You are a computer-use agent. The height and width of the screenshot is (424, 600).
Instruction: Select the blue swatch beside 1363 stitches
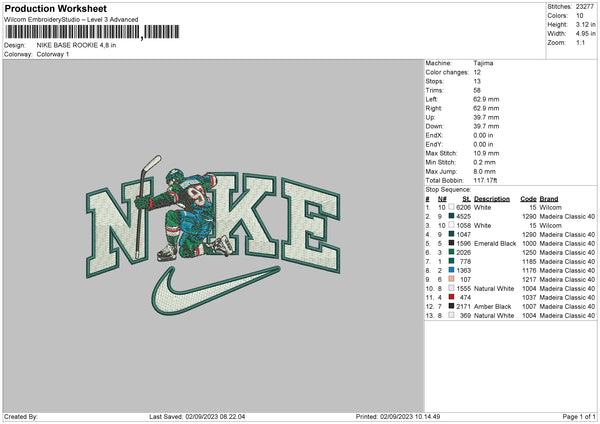point(452,270)
